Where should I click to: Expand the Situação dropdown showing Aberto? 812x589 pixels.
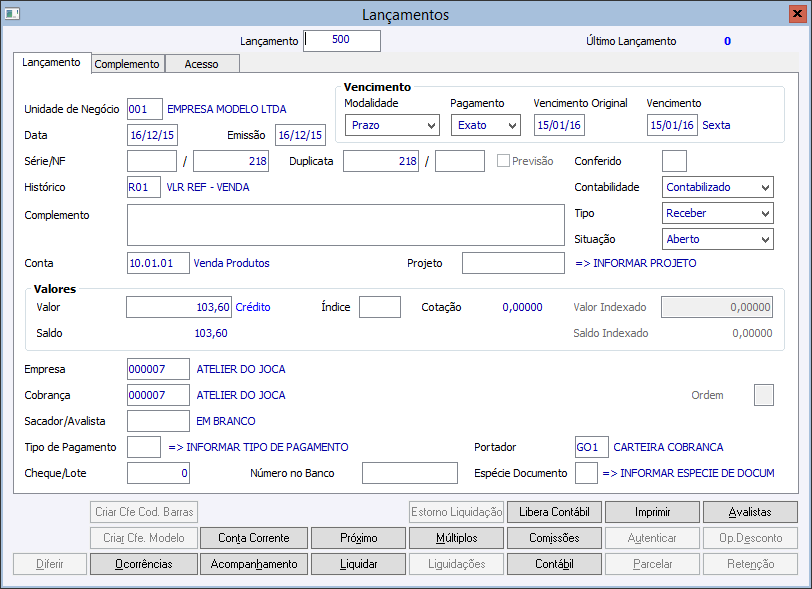[x=718, y=239]
